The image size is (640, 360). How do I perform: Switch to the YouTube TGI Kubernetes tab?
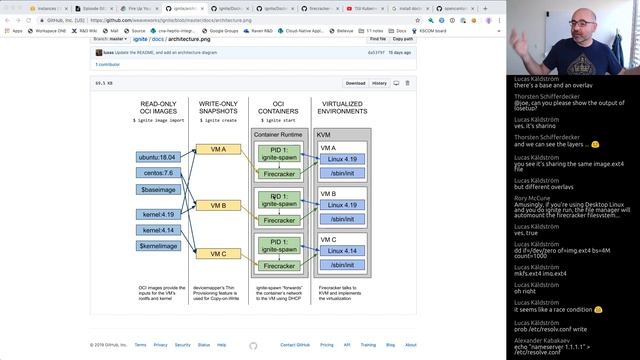366,9
